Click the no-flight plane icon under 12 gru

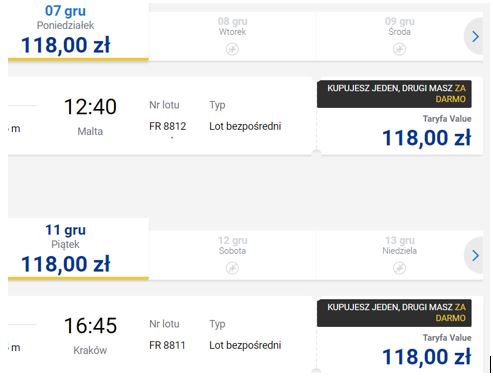point(232,268)
